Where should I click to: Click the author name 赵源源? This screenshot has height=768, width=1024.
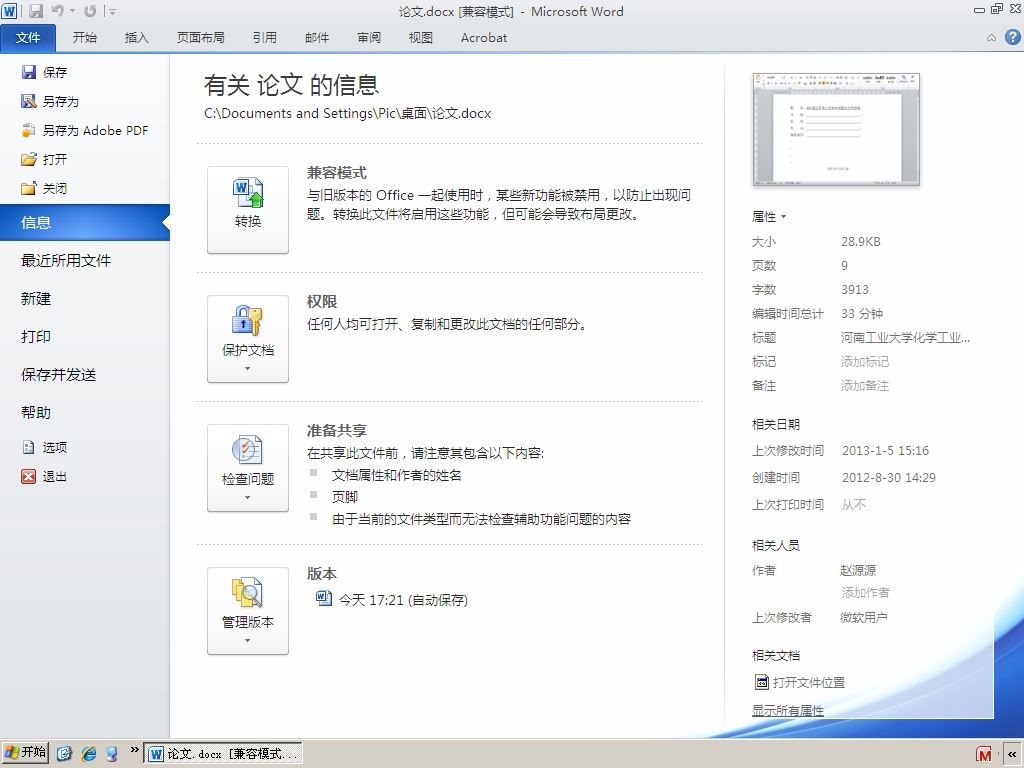857,571
